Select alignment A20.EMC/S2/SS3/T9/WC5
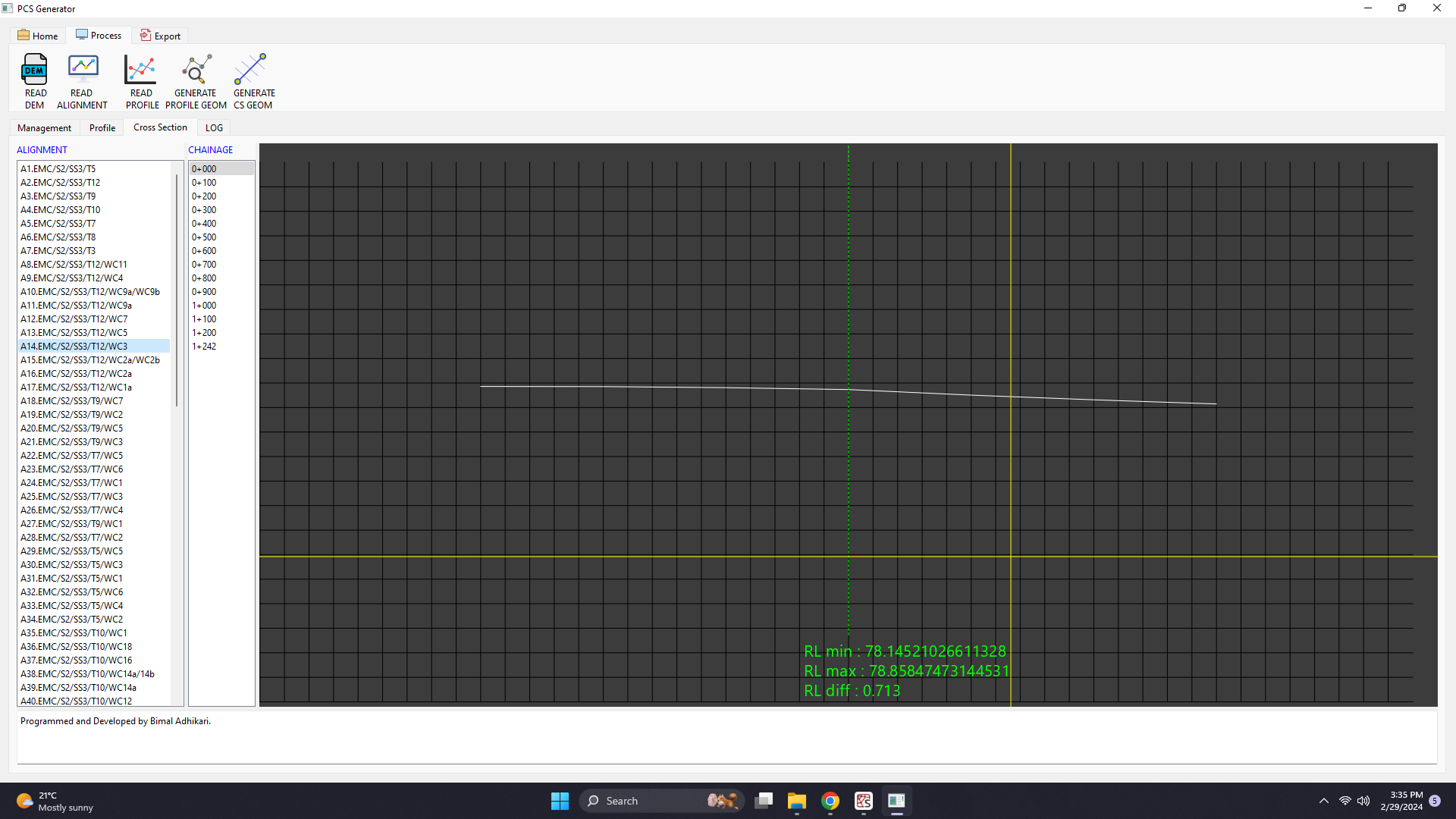 point(71,428)
